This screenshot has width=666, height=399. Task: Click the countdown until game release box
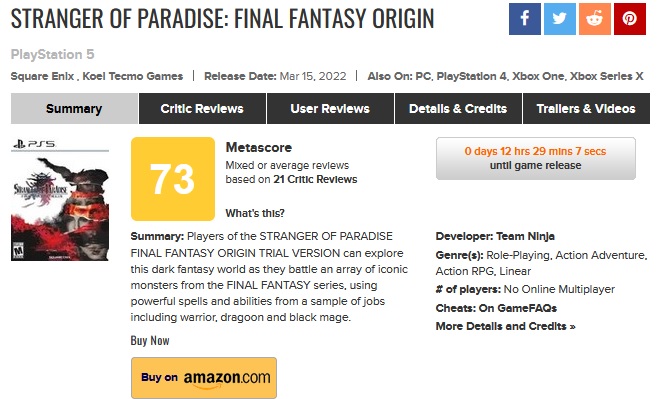[x=536, y=158]
